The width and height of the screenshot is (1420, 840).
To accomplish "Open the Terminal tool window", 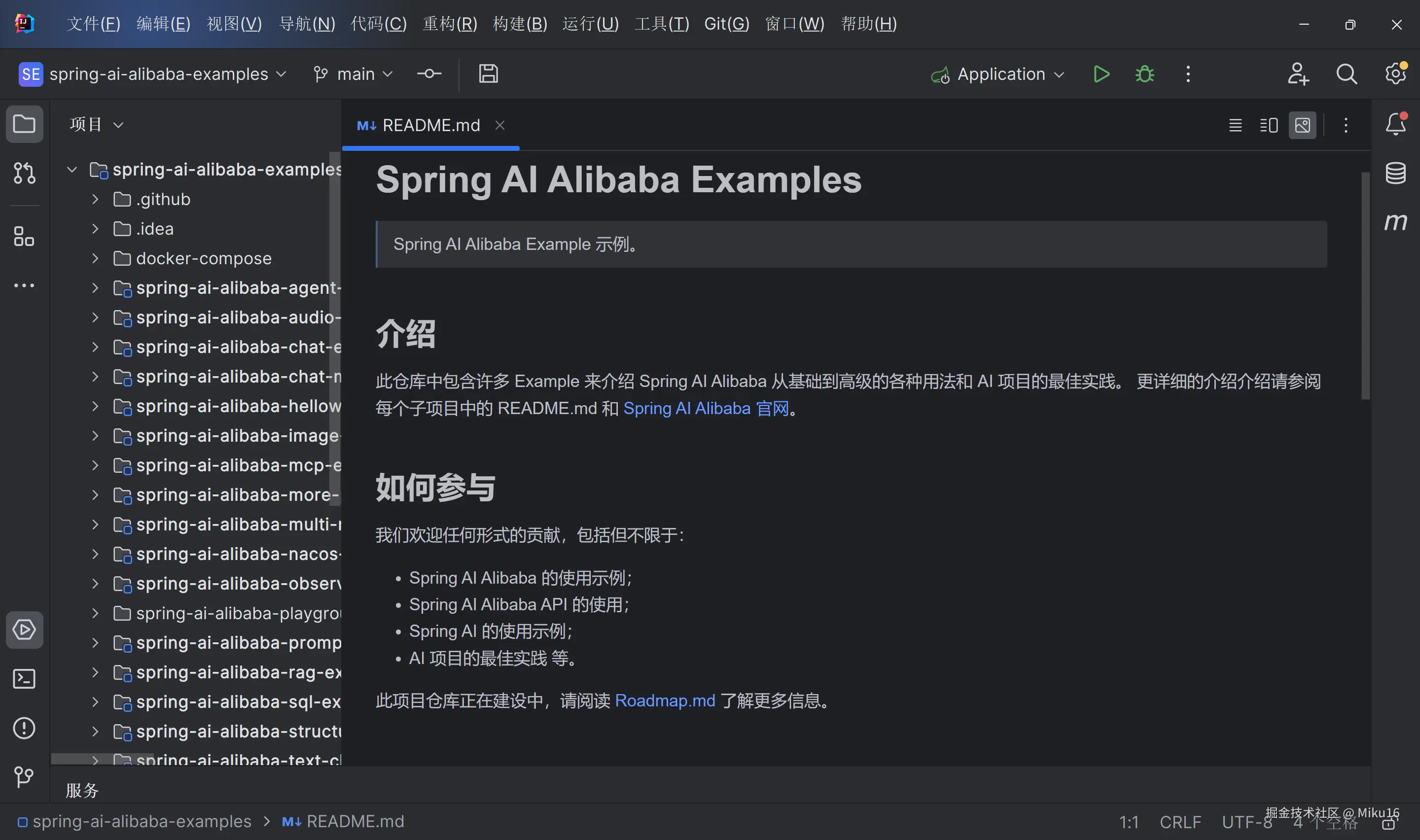I will (x=24, y=679).
